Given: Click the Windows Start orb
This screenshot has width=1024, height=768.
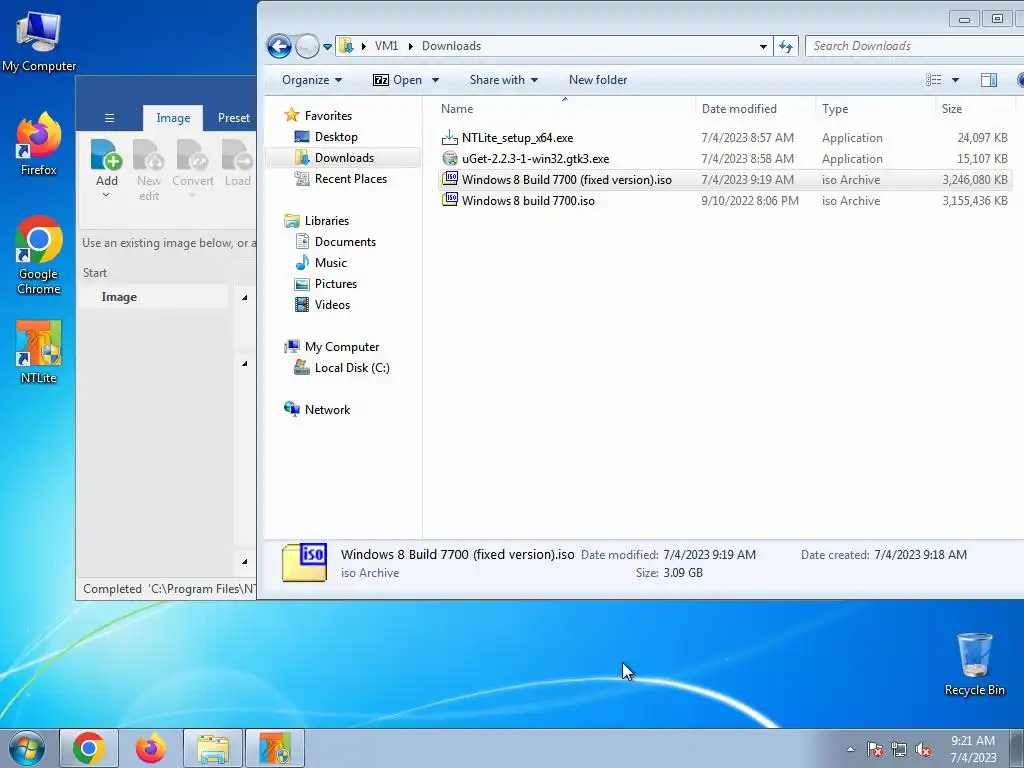Looking at the screenshot, I should pyautogui.click(x=27, y=748).
